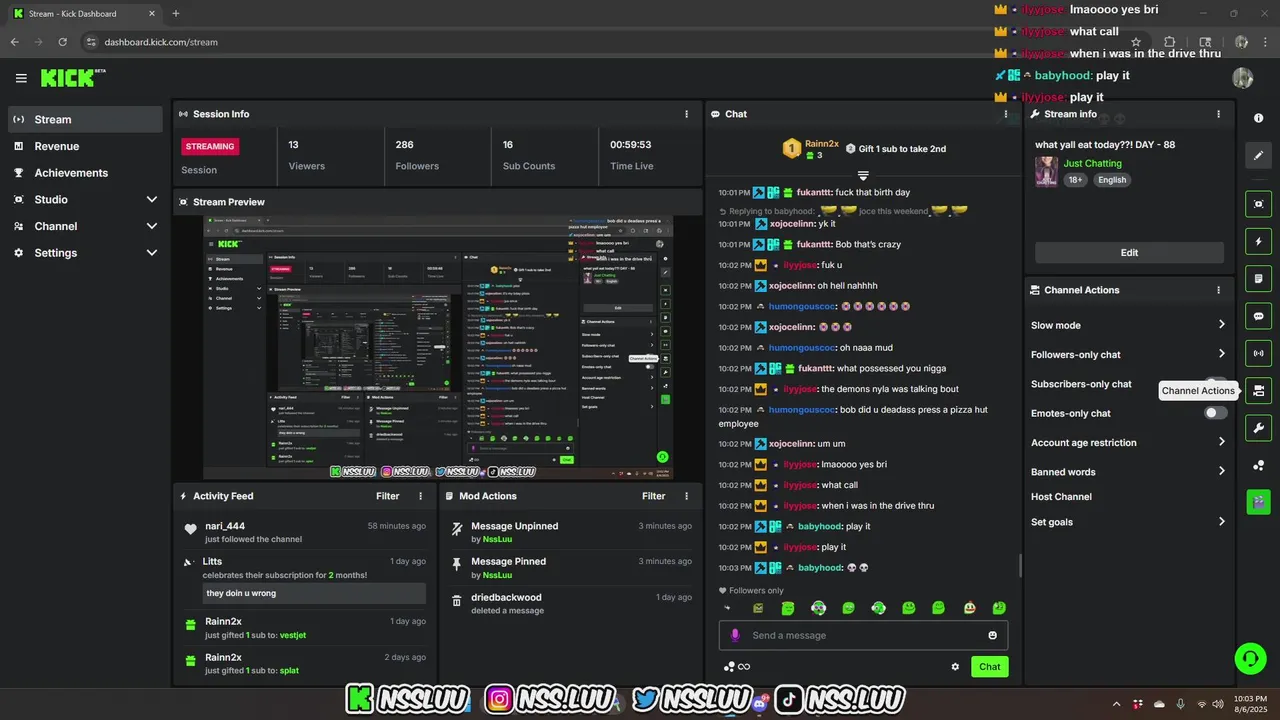Open Filter in Activity Feed
Screen dimensions: 1280x720
tap(387, 496)
